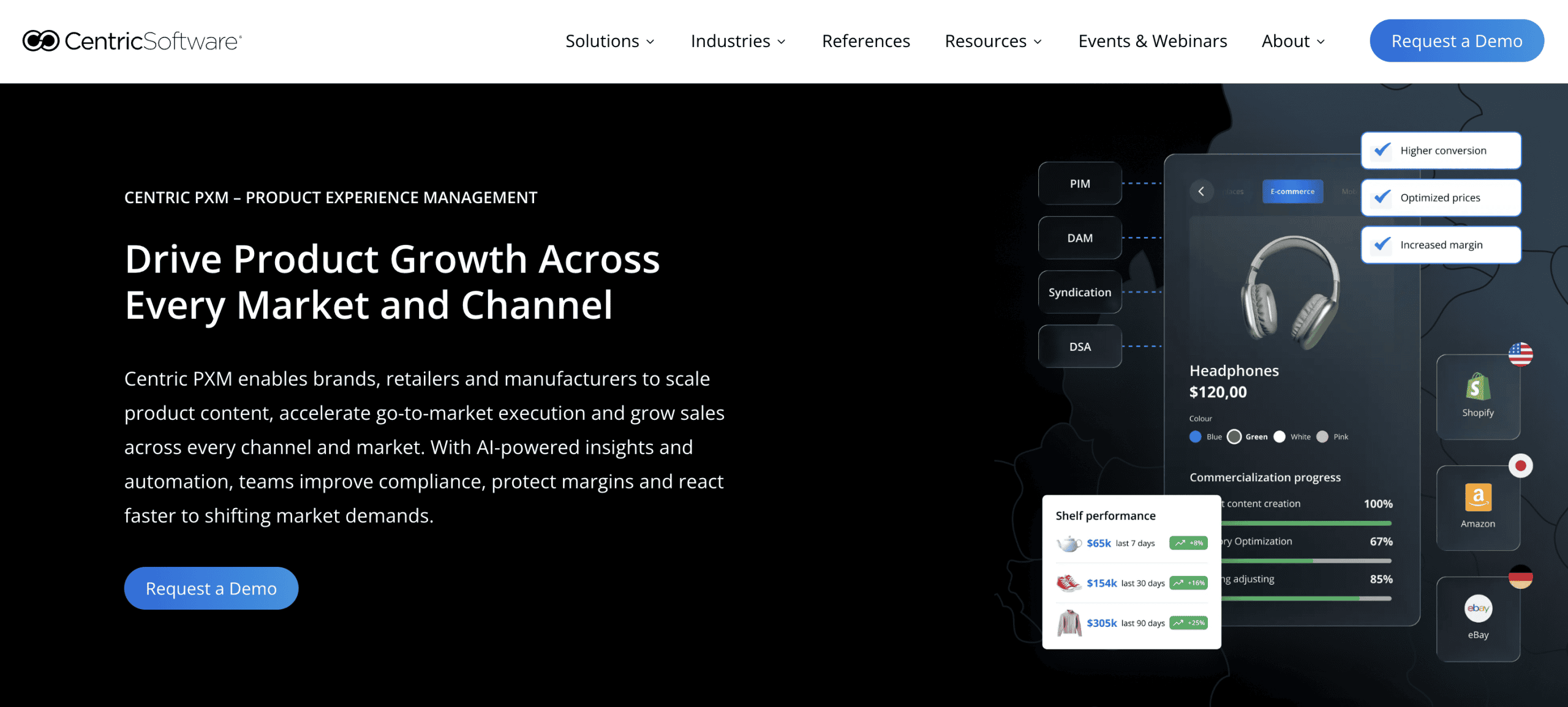1568x707 pixels.
Task: Toggle the Optimized prices checkmark
Action: pos(1382,197)
